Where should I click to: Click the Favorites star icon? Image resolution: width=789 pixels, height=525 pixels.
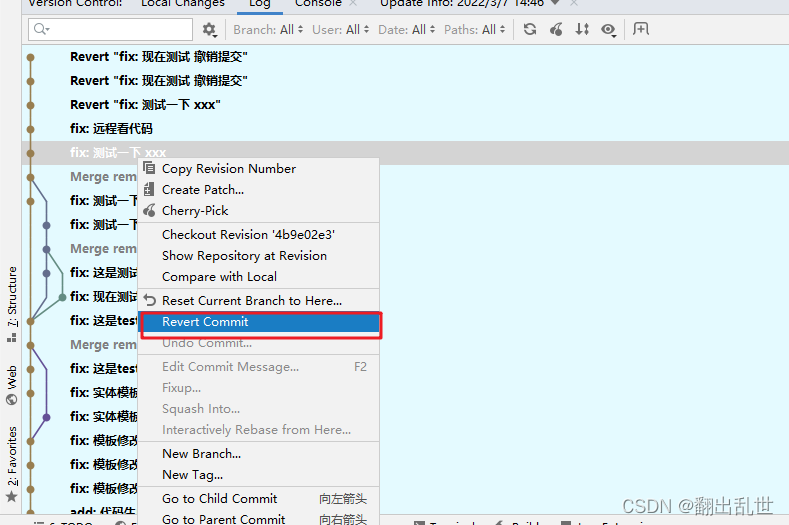[x=12, y=496]
